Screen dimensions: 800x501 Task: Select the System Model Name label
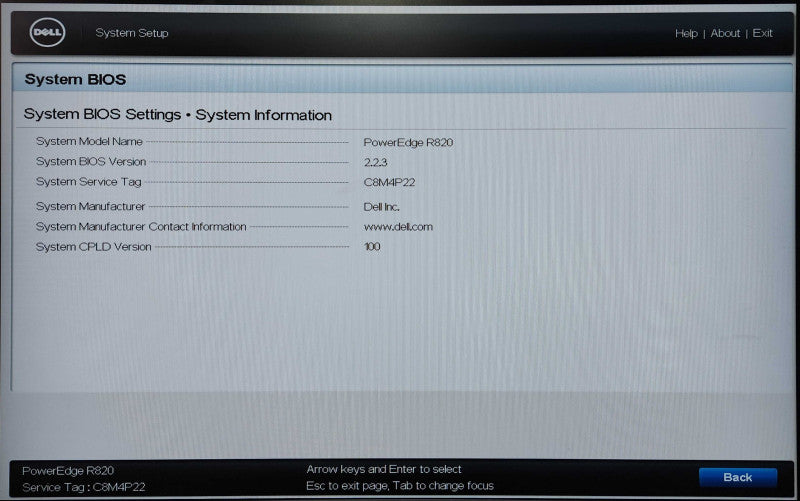[x=89, y=141]
